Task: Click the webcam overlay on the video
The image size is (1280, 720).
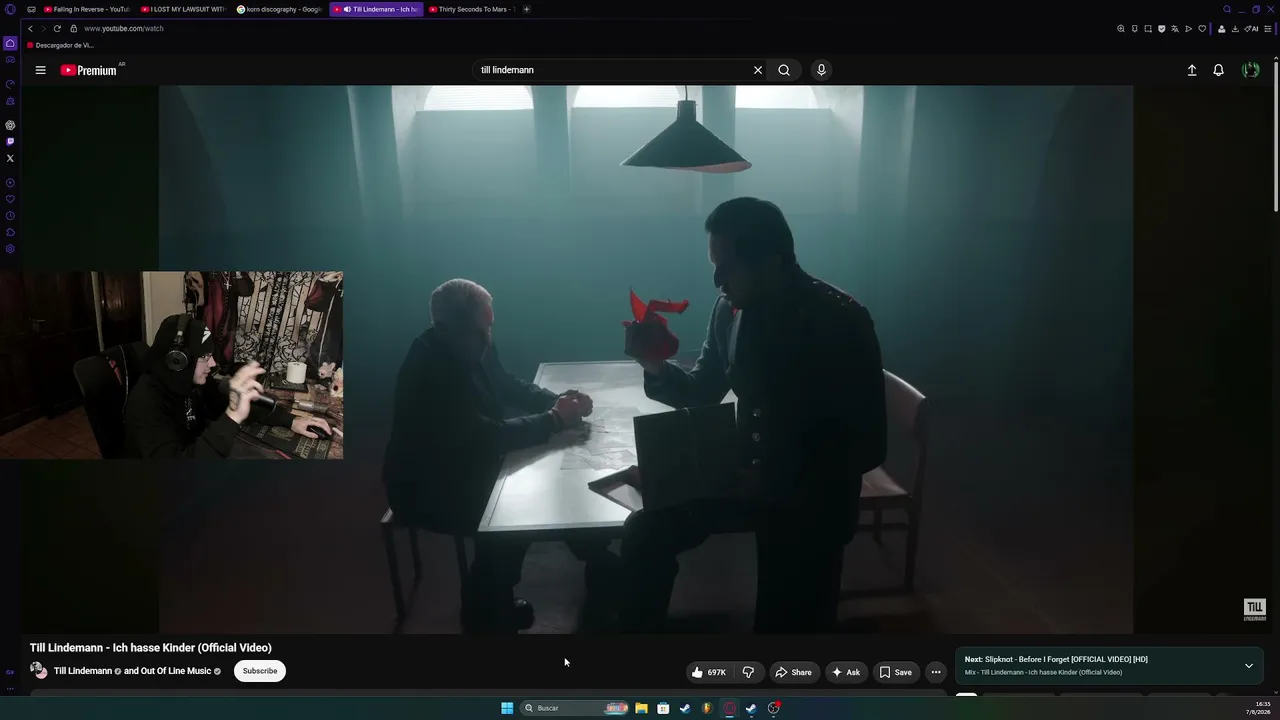Action: [x=171, y=365]
